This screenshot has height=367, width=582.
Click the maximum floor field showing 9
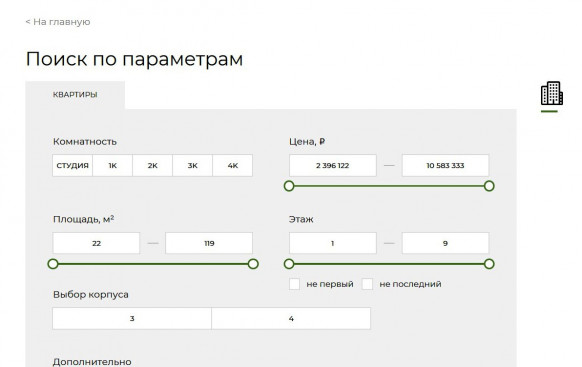click(445, 243)
